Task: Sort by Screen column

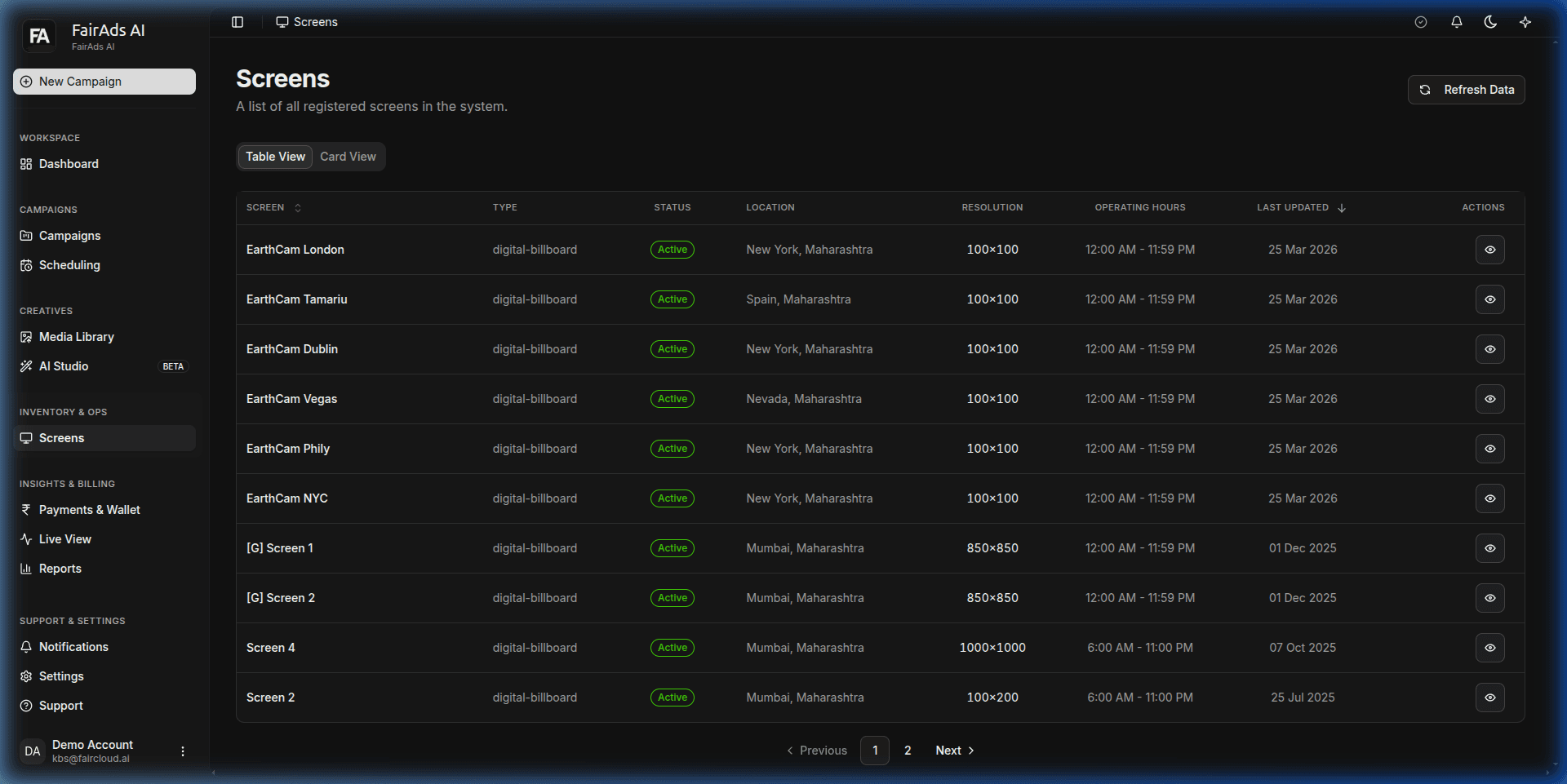Action: coord(274,207)
